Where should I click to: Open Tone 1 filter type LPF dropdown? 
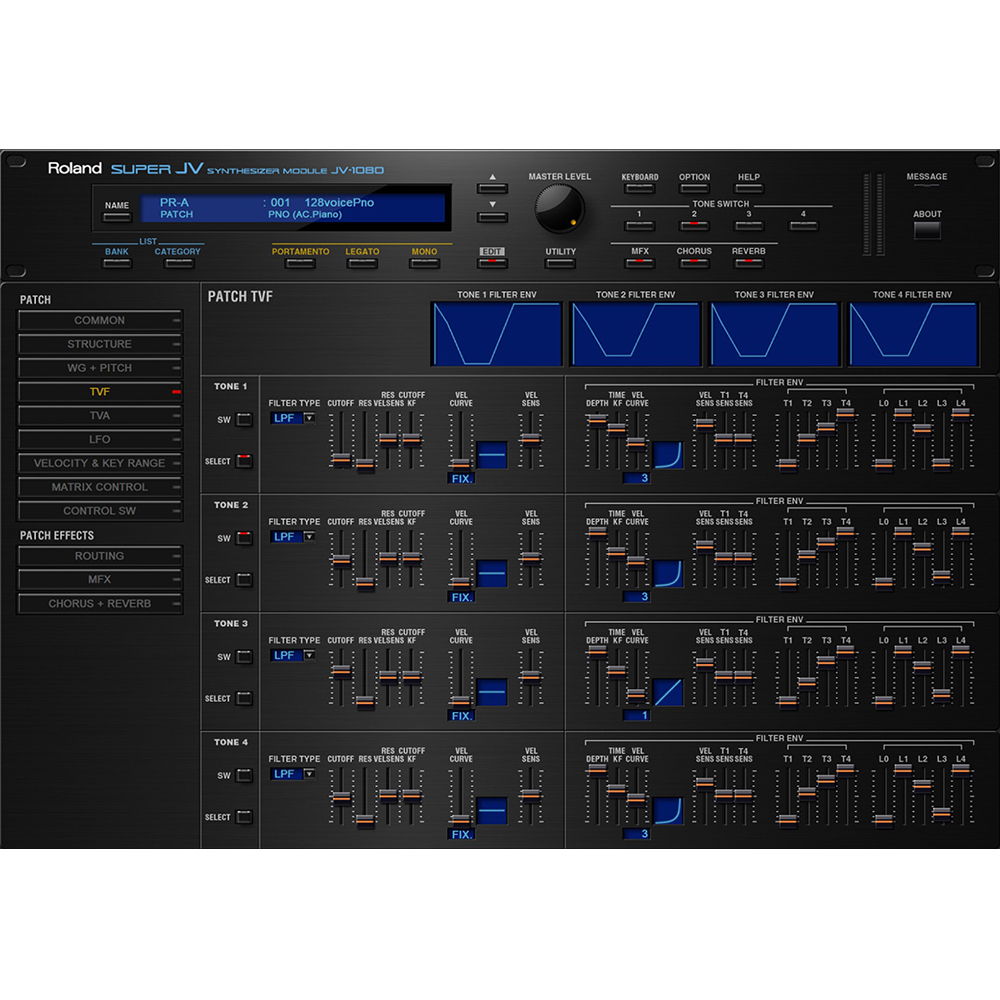(x=292, y=418)
